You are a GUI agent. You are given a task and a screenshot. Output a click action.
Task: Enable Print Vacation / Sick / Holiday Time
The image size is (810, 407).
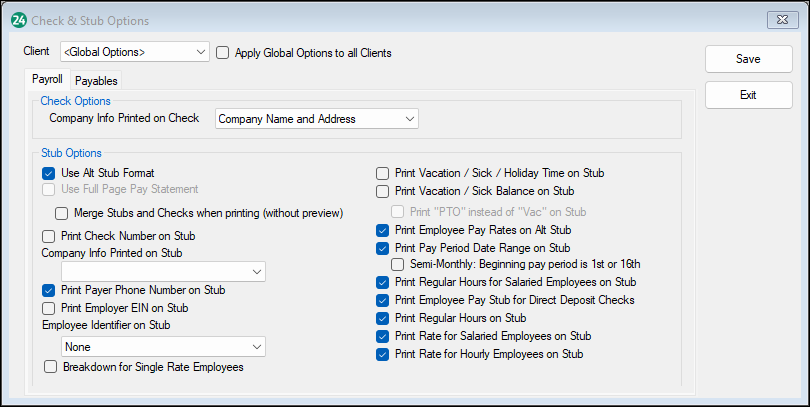pos(382,173)
